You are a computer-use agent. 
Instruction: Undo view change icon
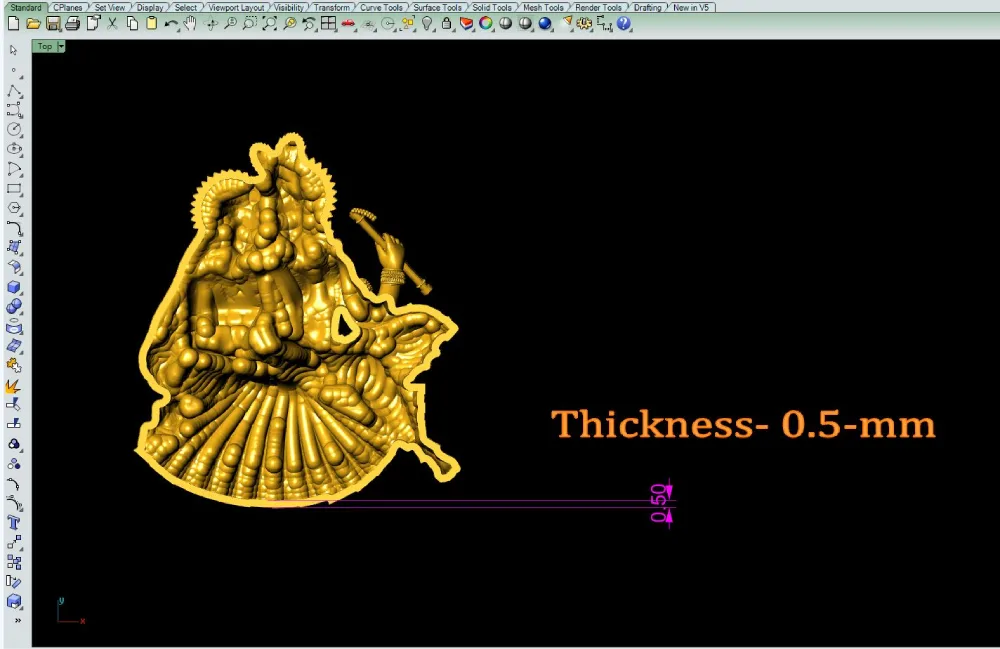point(309,24)
